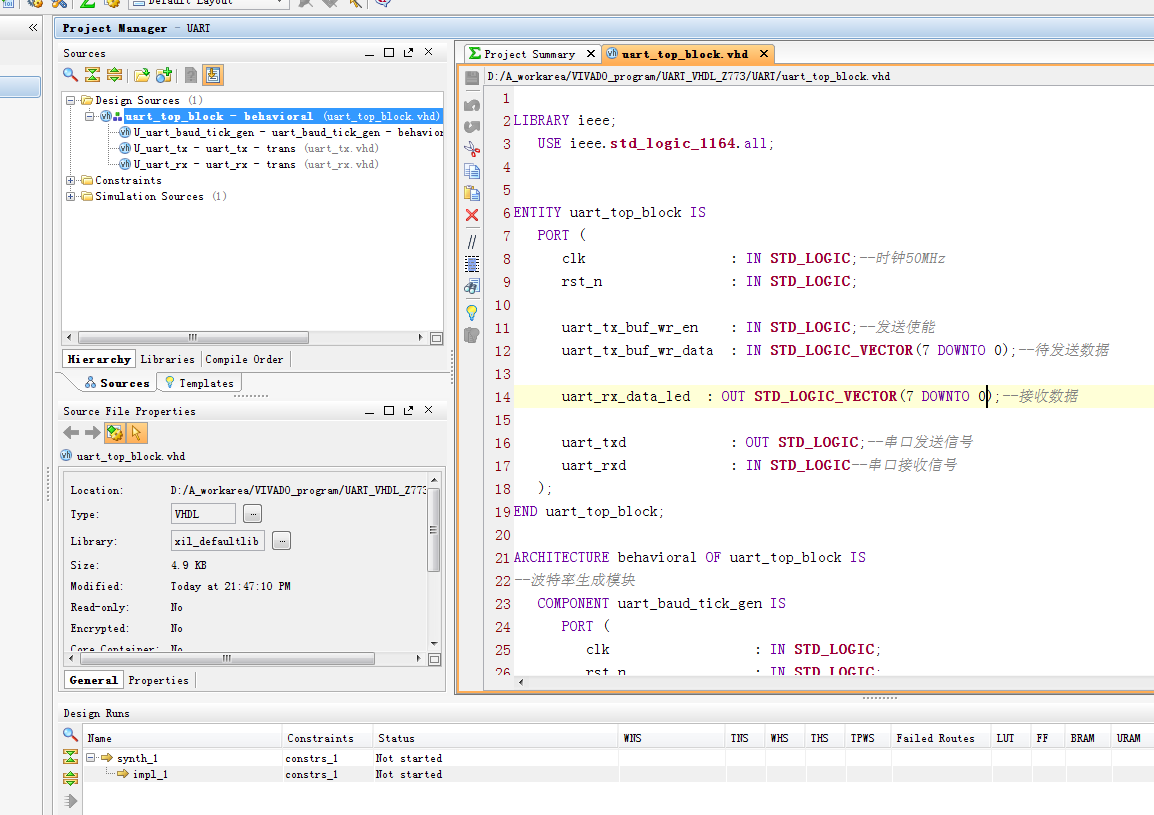Click the grayed help document icon in Sources
1154x815 pixels.
(x=191, y=74)
